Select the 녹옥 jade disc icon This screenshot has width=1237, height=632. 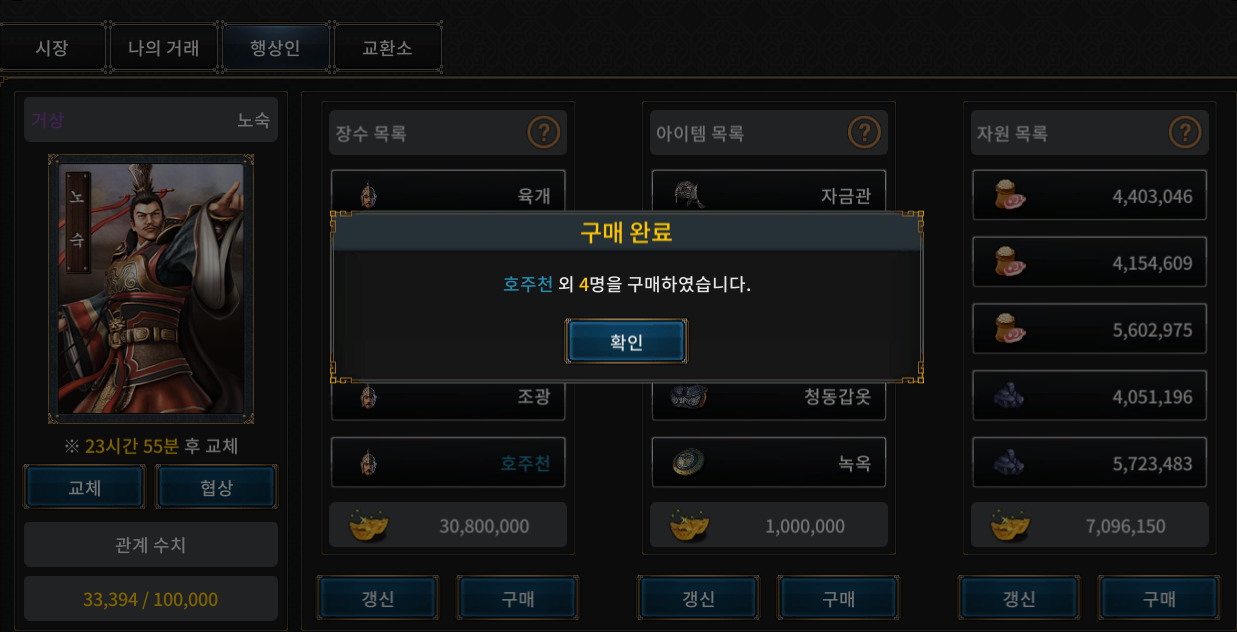tap(688, 462)
